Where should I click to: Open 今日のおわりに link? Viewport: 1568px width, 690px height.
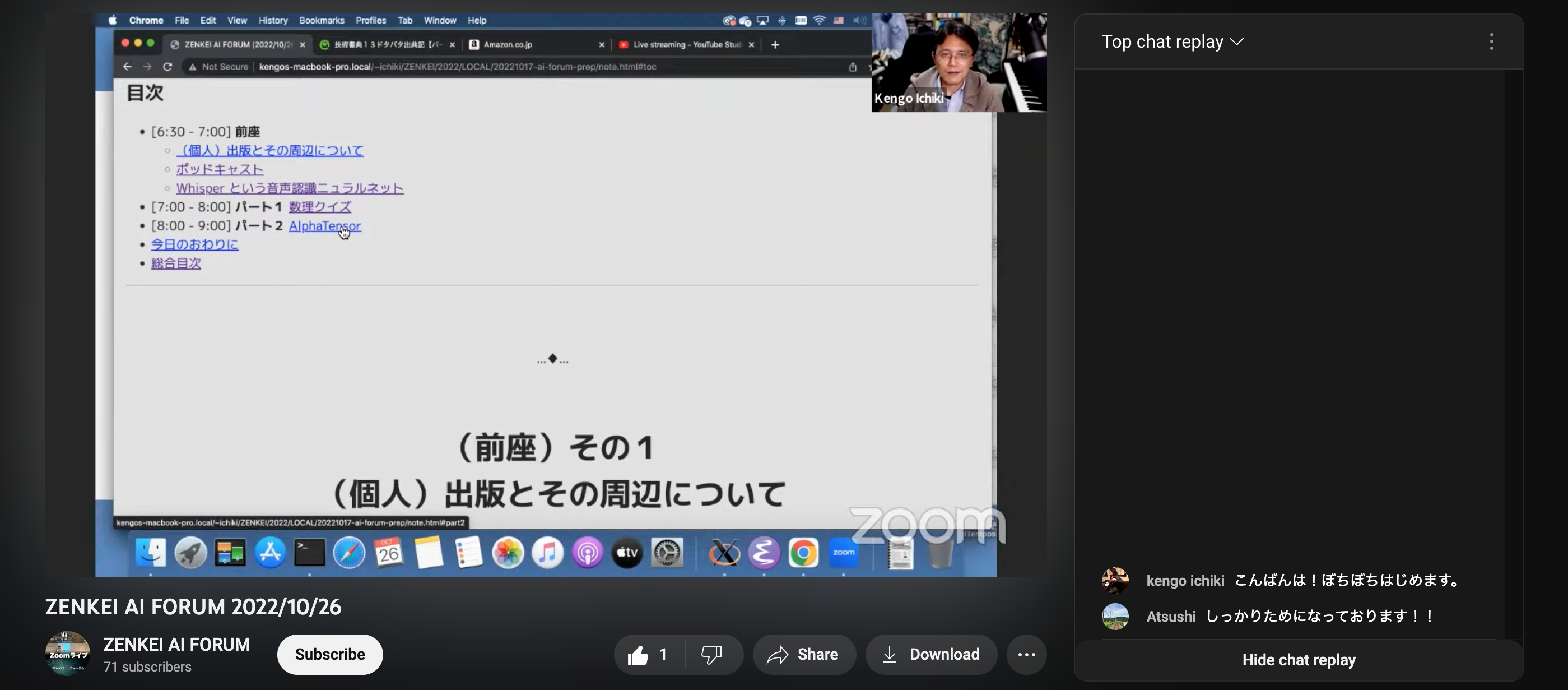[194, 244]
